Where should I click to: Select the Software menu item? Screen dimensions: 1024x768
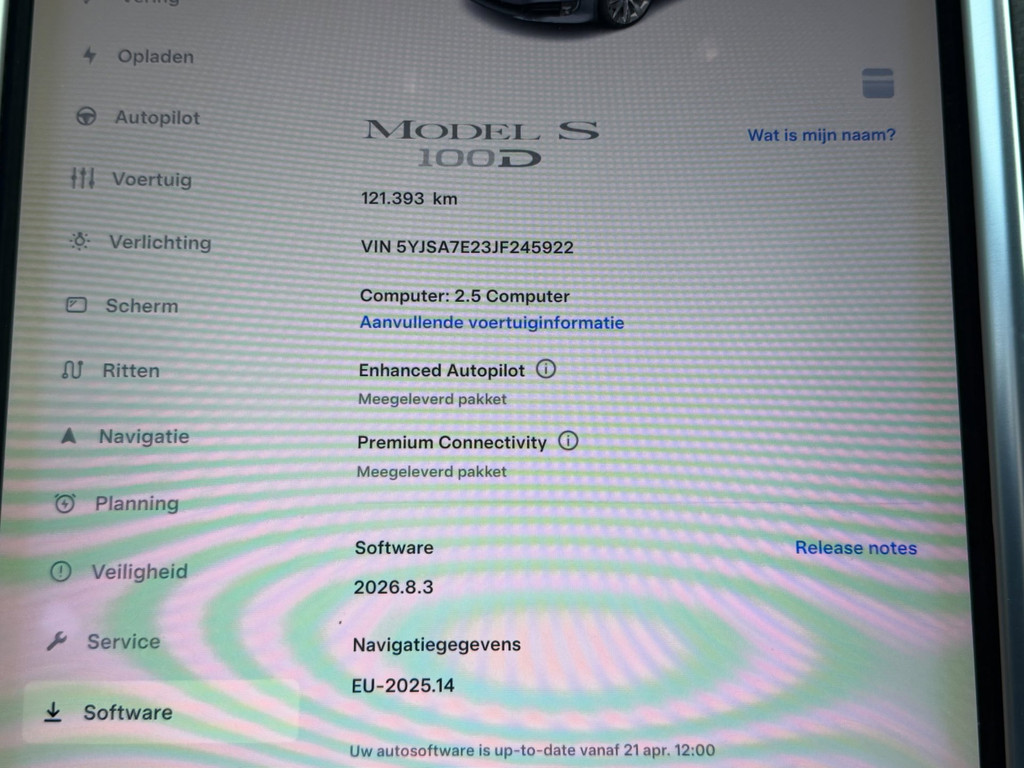[x=127, y=712]
